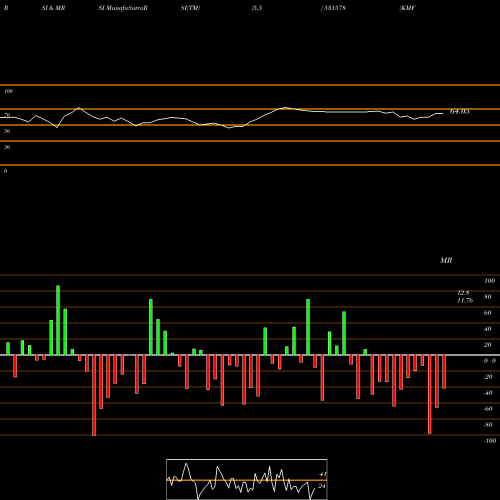Click the tallest green bar in MR histogram

tap(58, 320)
